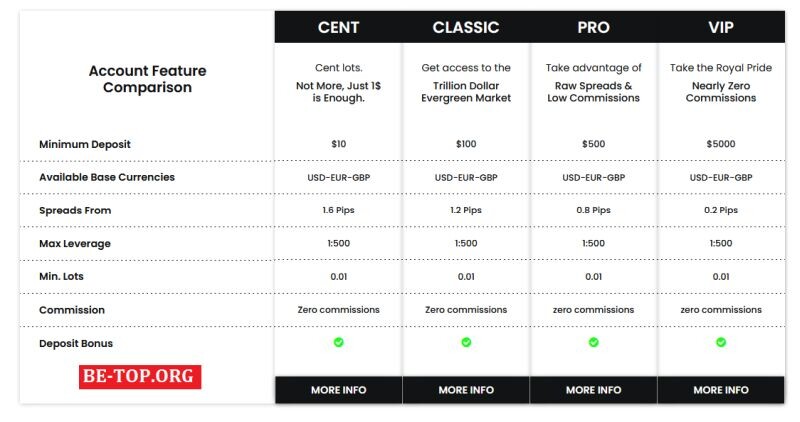Select the PRO column header
The height and width of the screenshot is (422, 800).
click(x=593, y=27)
